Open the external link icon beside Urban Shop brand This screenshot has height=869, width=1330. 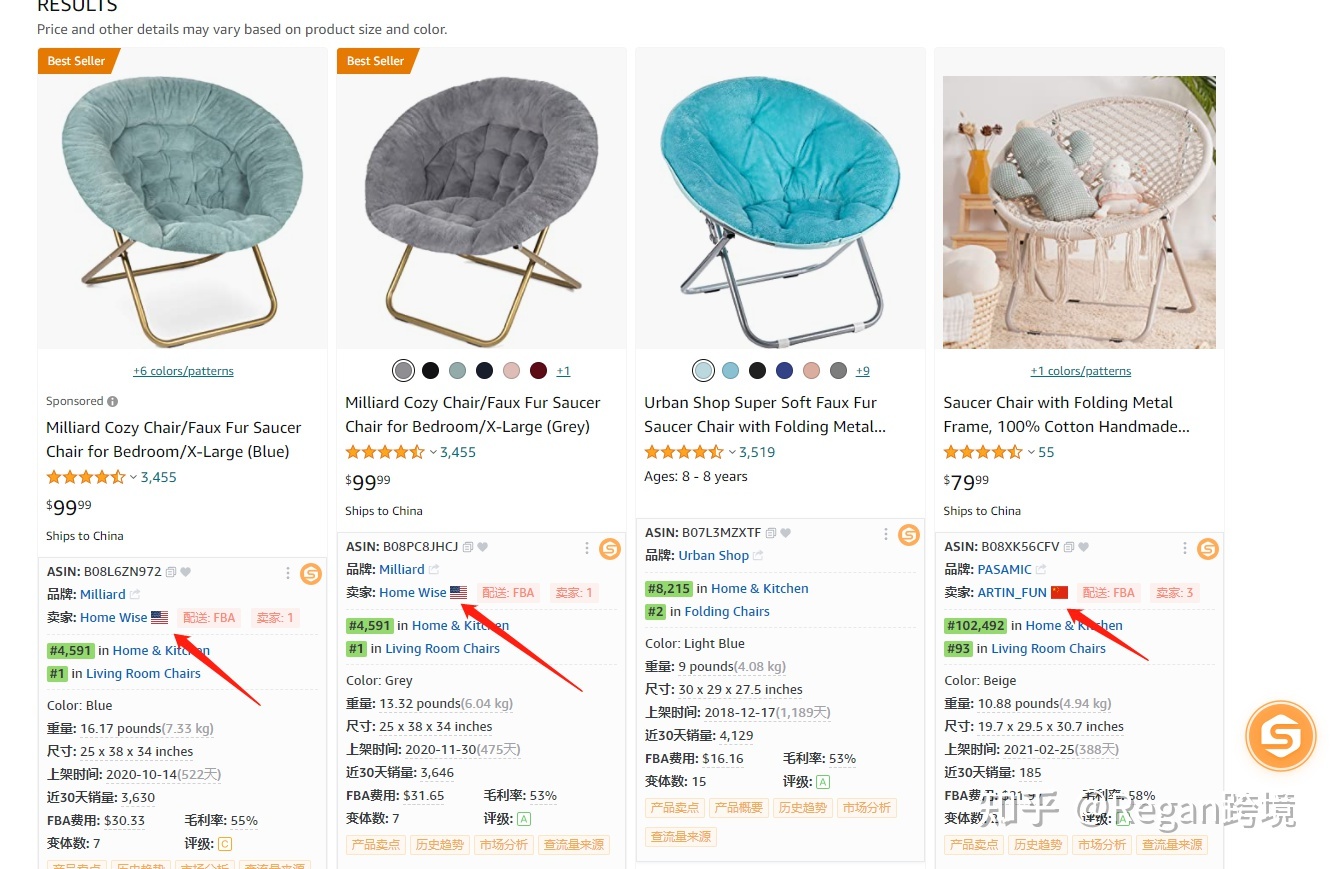(x=758, y=556)
